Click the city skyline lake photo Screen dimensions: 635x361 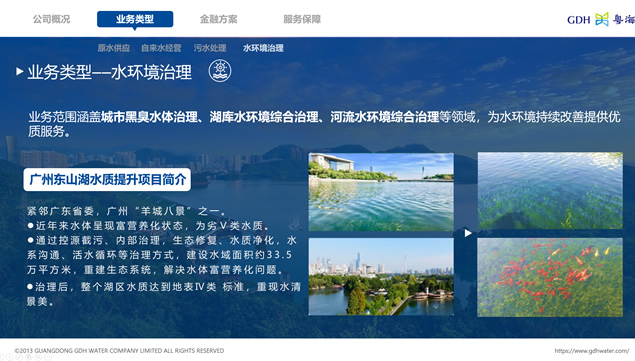pos(381,277)
